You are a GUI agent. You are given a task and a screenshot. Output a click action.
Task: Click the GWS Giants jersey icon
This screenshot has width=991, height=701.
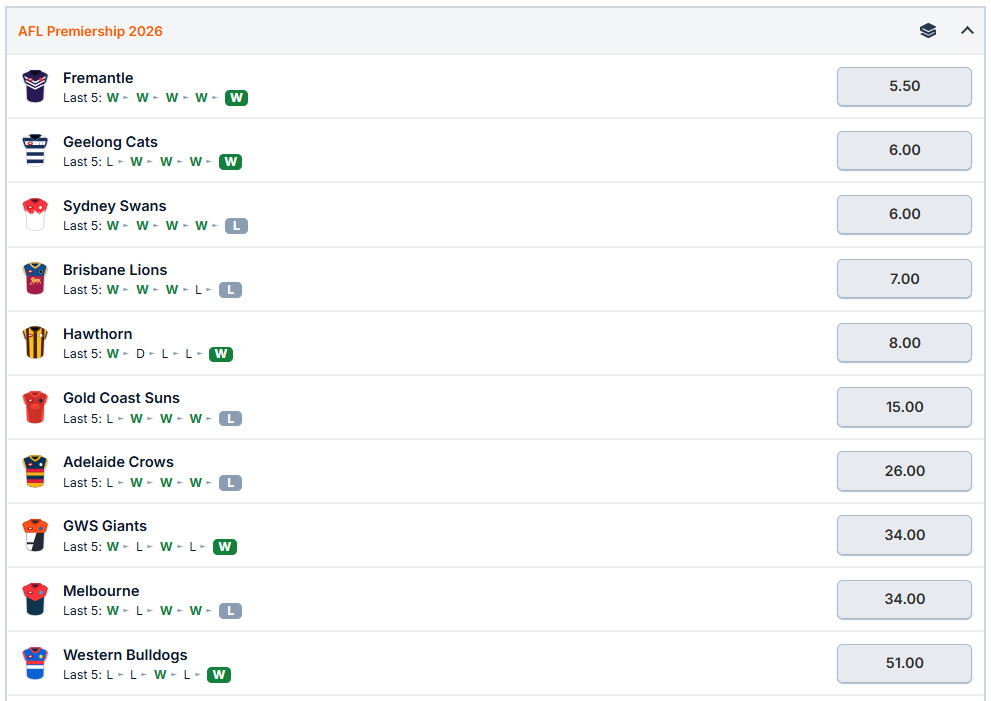click(35, 535)
